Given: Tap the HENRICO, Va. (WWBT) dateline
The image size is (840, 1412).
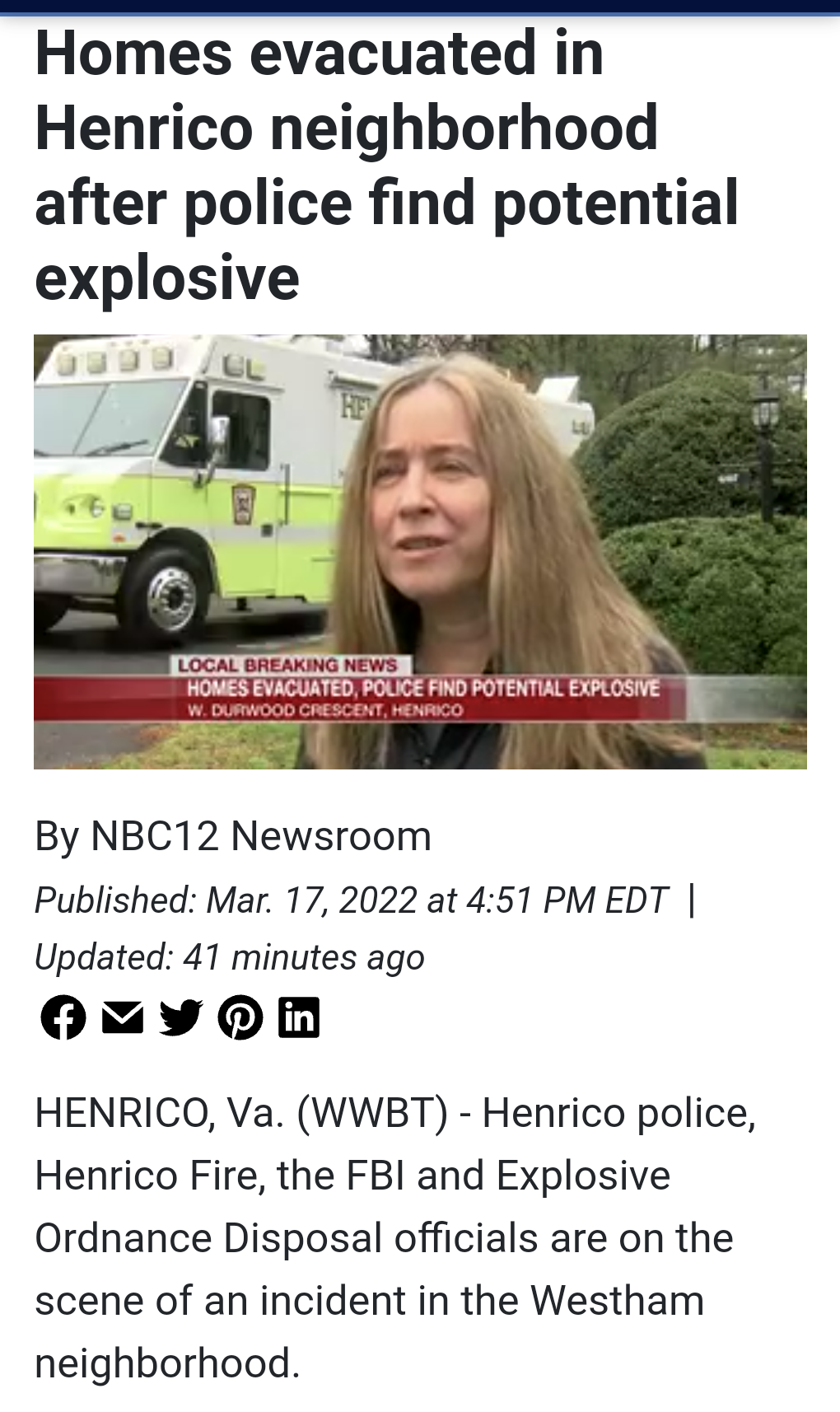Looking at the screenshot, I should tap(241, 1112).
